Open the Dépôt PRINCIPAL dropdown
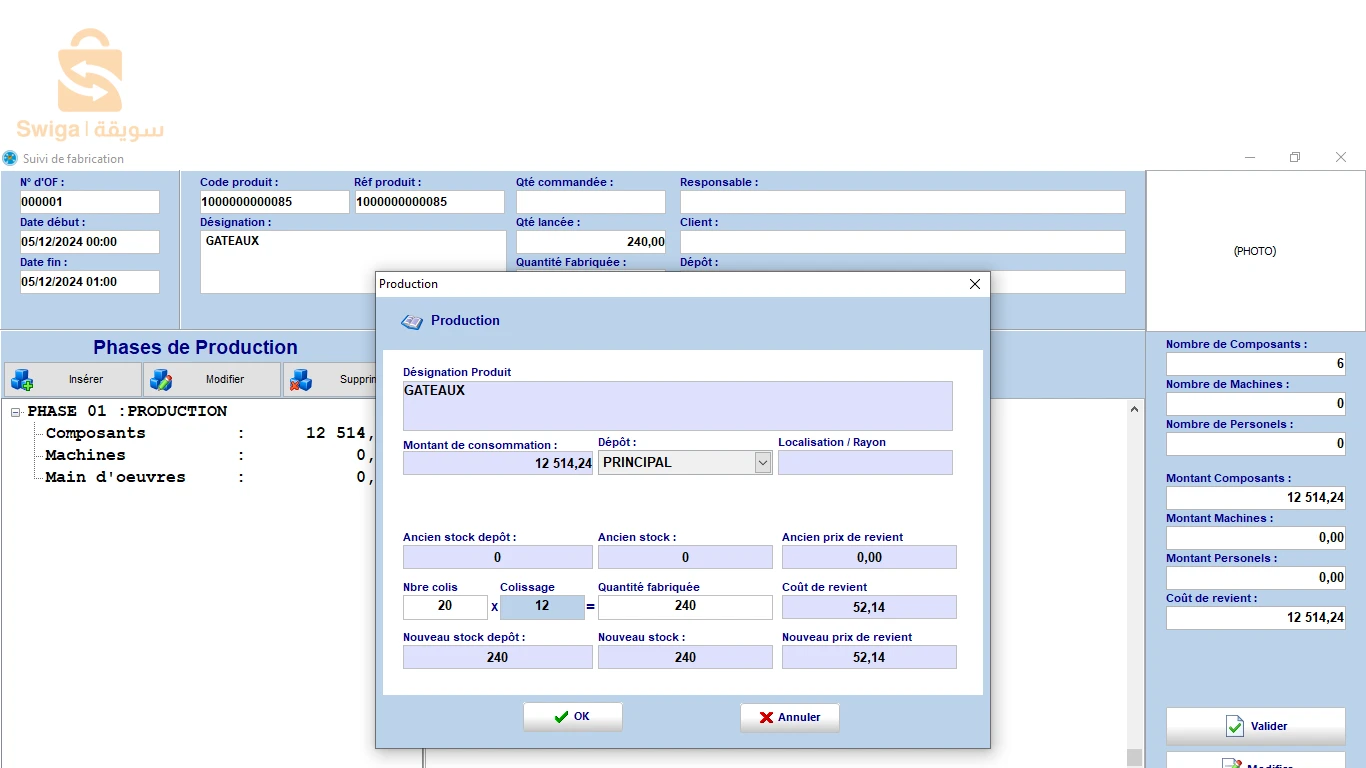 pos(763,462)
